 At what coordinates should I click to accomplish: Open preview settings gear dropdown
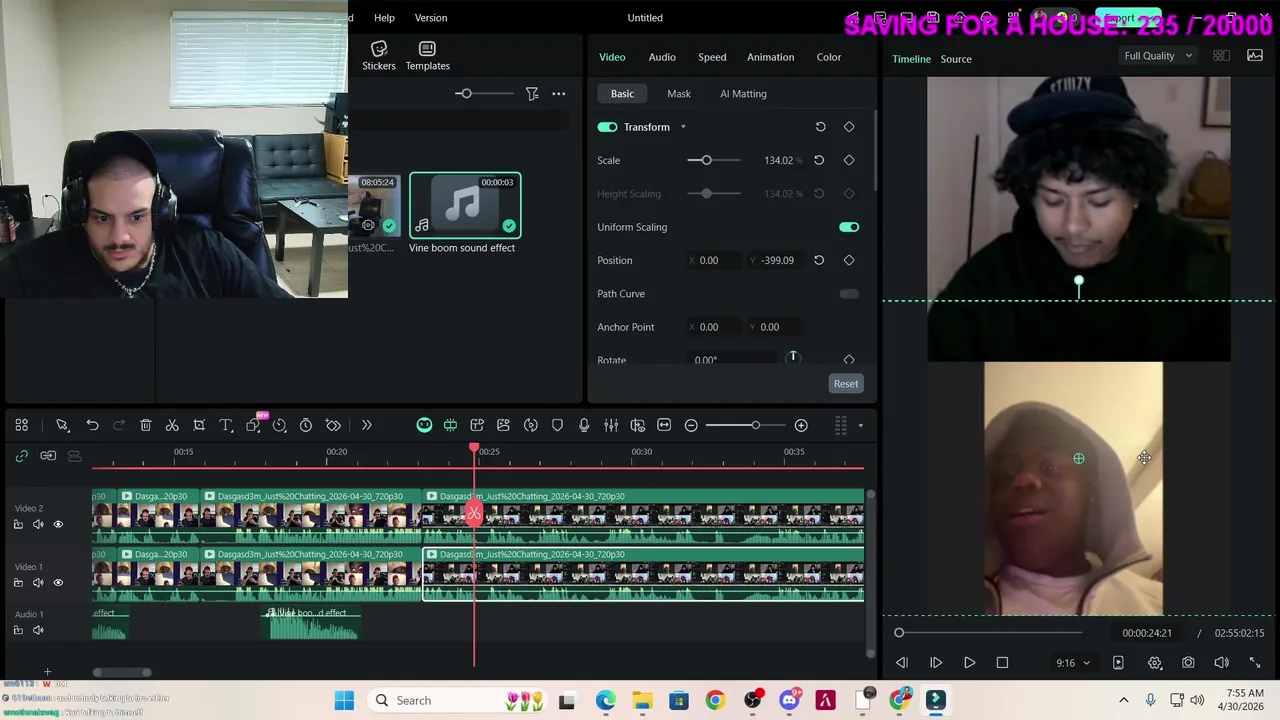pos(1155,663)
